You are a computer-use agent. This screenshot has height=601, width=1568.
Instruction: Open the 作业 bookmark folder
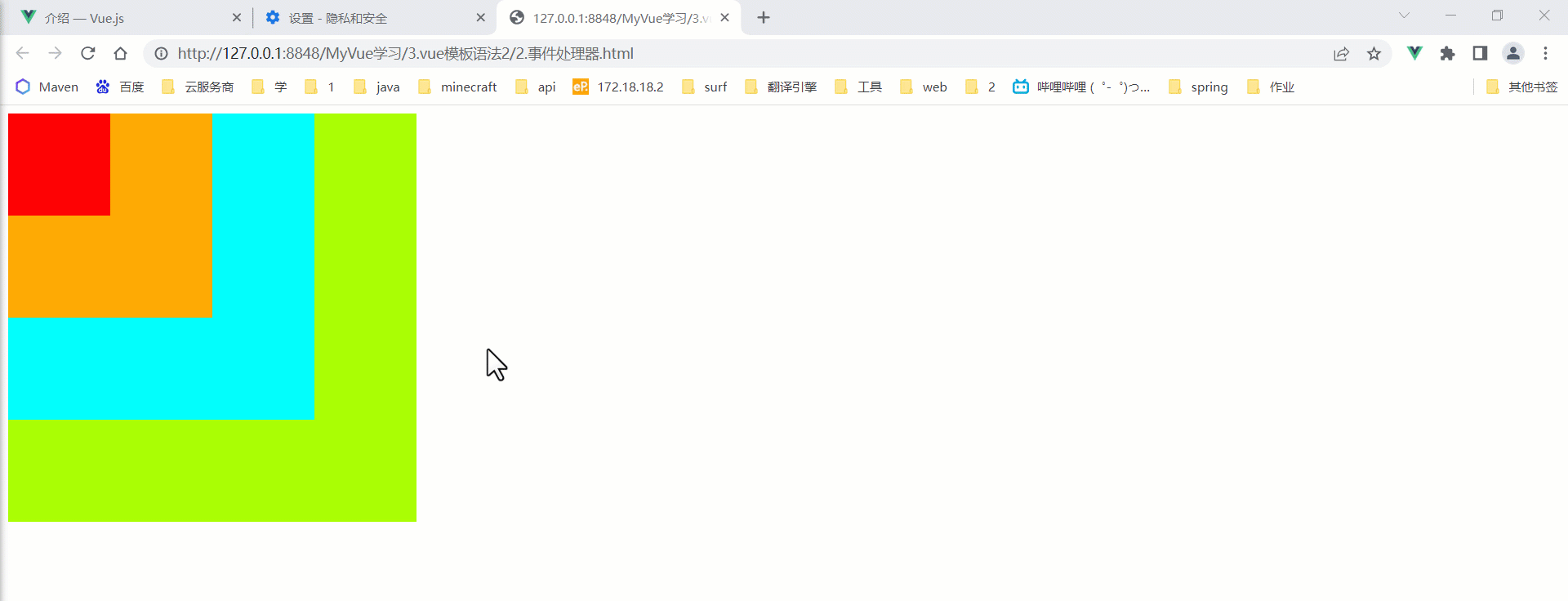1271,87
